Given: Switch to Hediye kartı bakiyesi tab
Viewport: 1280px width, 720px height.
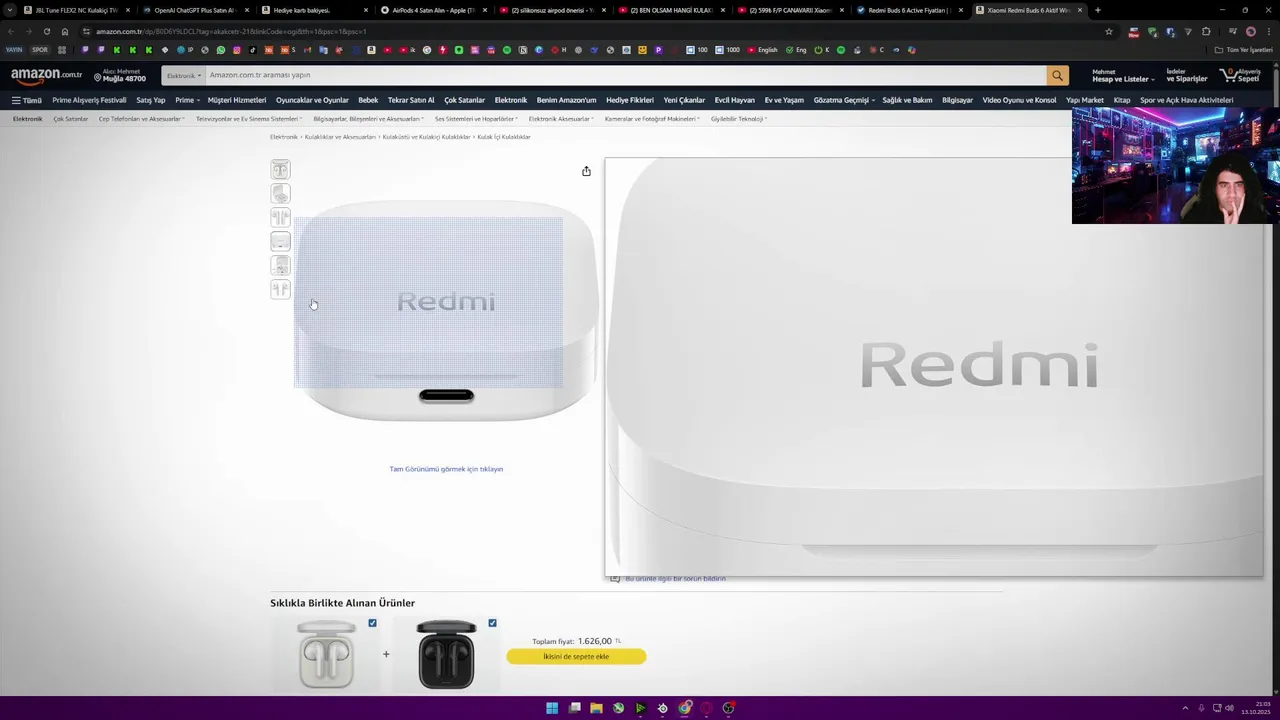Looking at the screenshot, I should (x=313, y=10).
